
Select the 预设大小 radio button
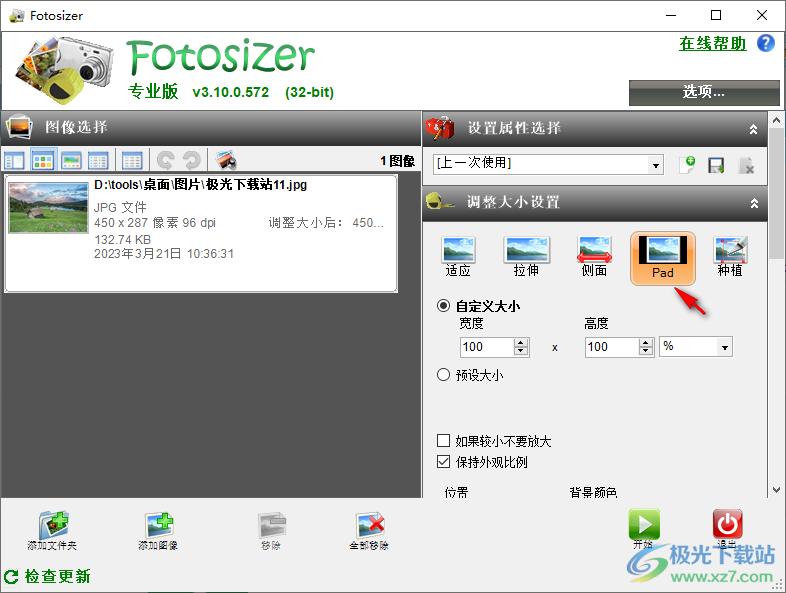(x=444, y=375)
